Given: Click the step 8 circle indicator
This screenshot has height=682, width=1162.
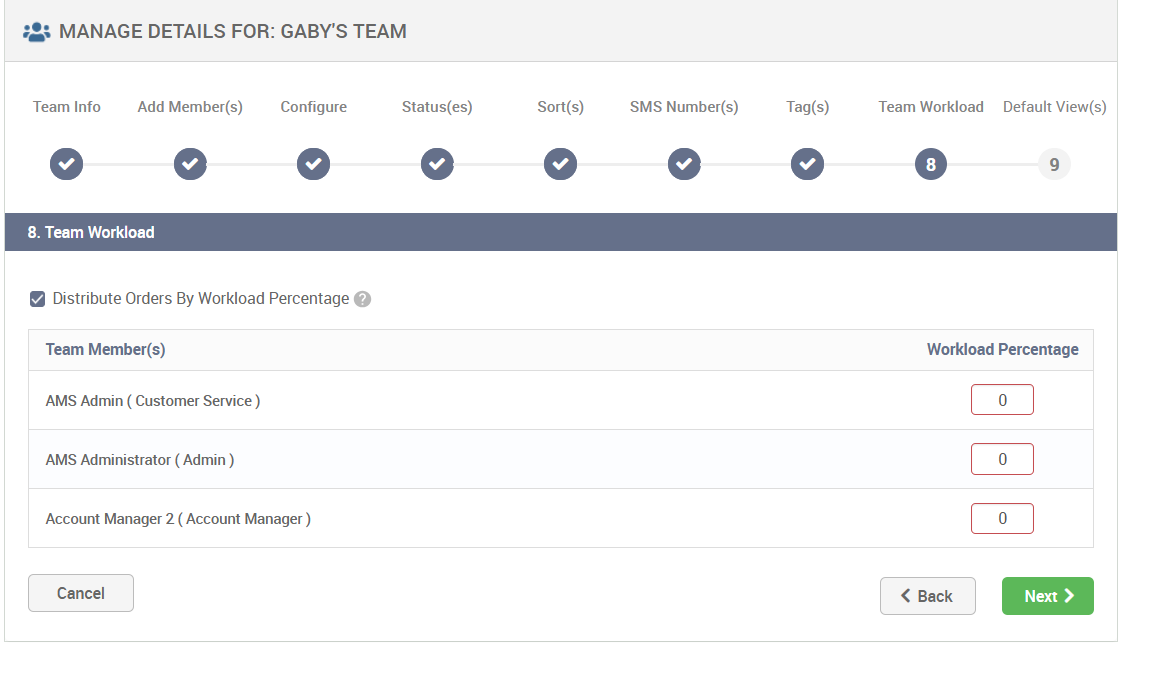Looking at the screenshot, I should [930, 163].
